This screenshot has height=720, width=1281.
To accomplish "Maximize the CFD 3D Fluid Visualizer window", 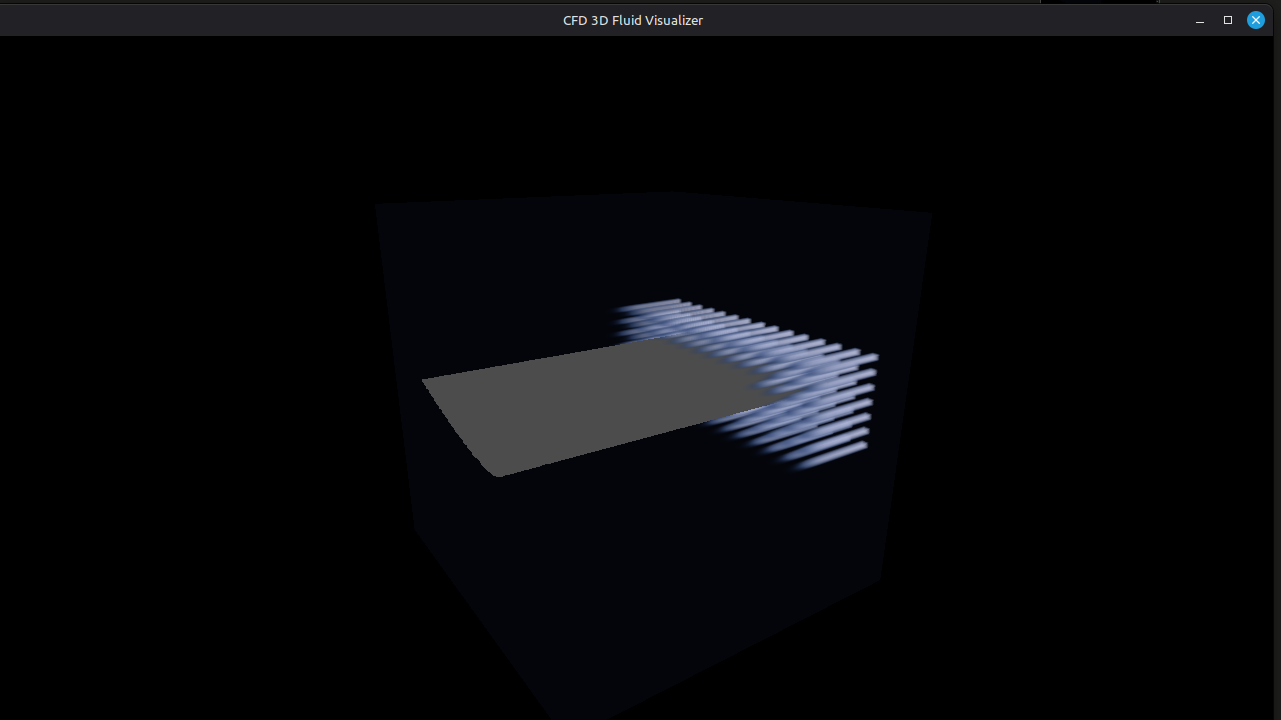I will point(1228,20).
